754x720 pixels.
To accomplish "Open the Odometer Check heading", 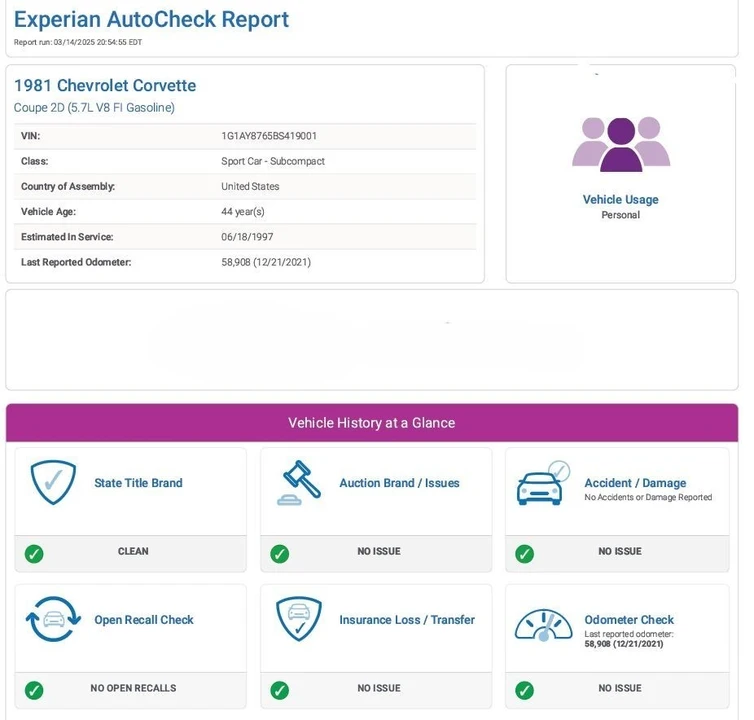I will (x=629, y=619).
